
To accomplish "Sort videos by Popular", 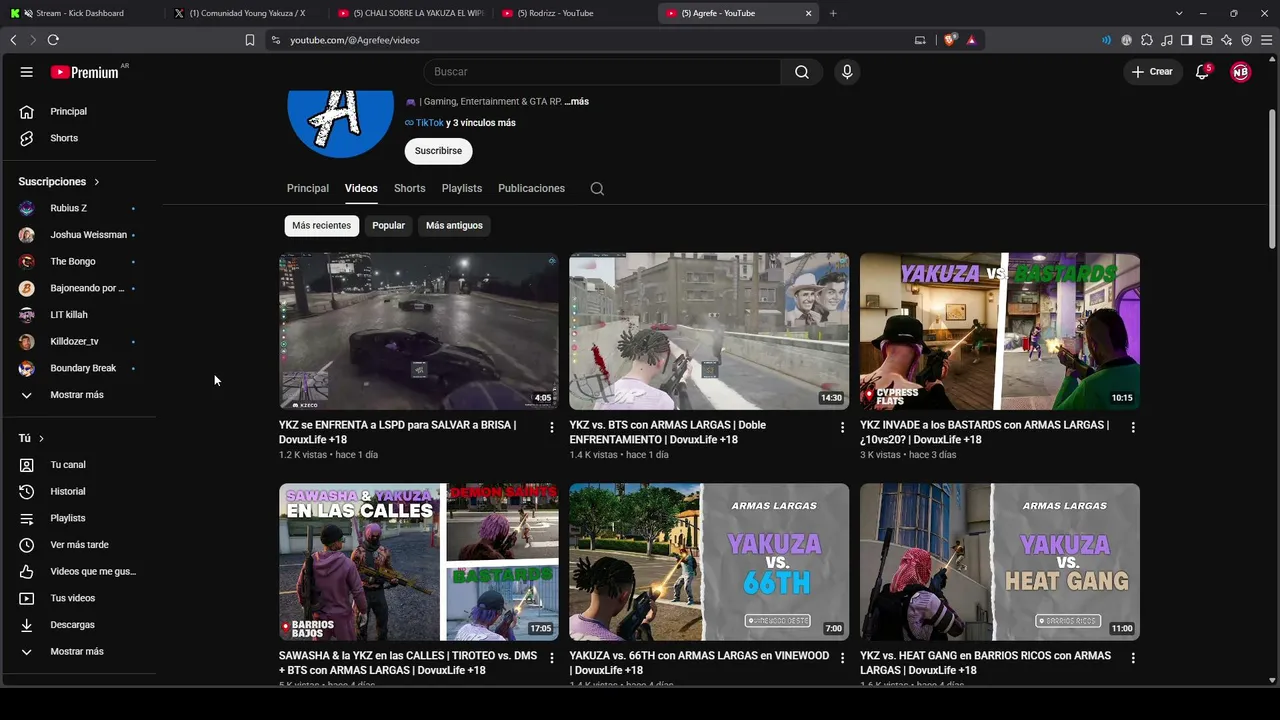I will [389, 226].
